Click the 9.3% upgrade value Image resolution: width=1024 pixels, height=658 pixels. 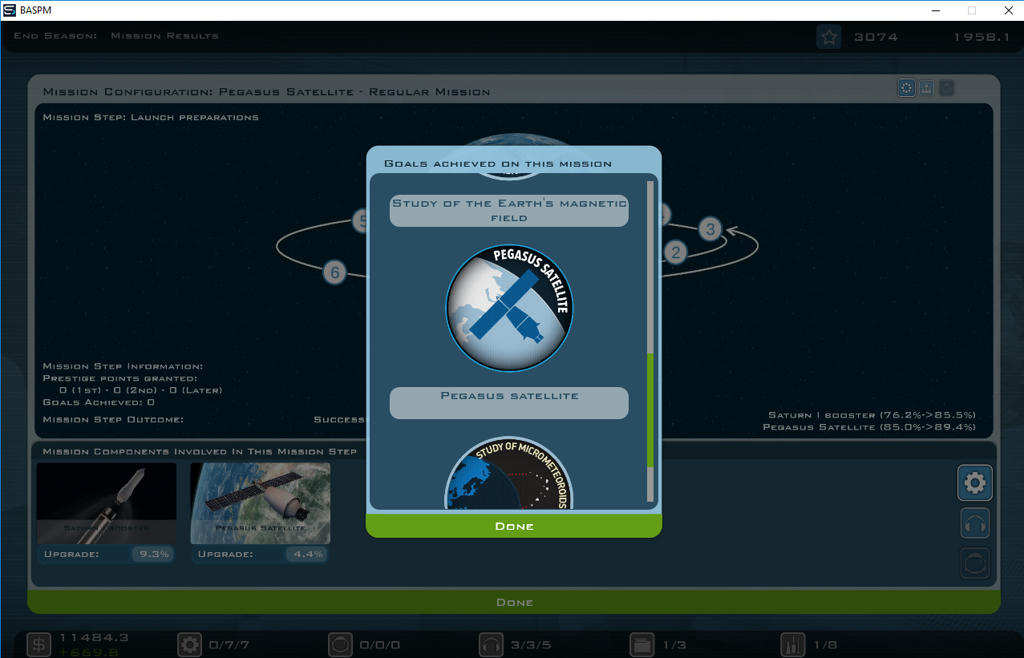[x=153, y=554]
